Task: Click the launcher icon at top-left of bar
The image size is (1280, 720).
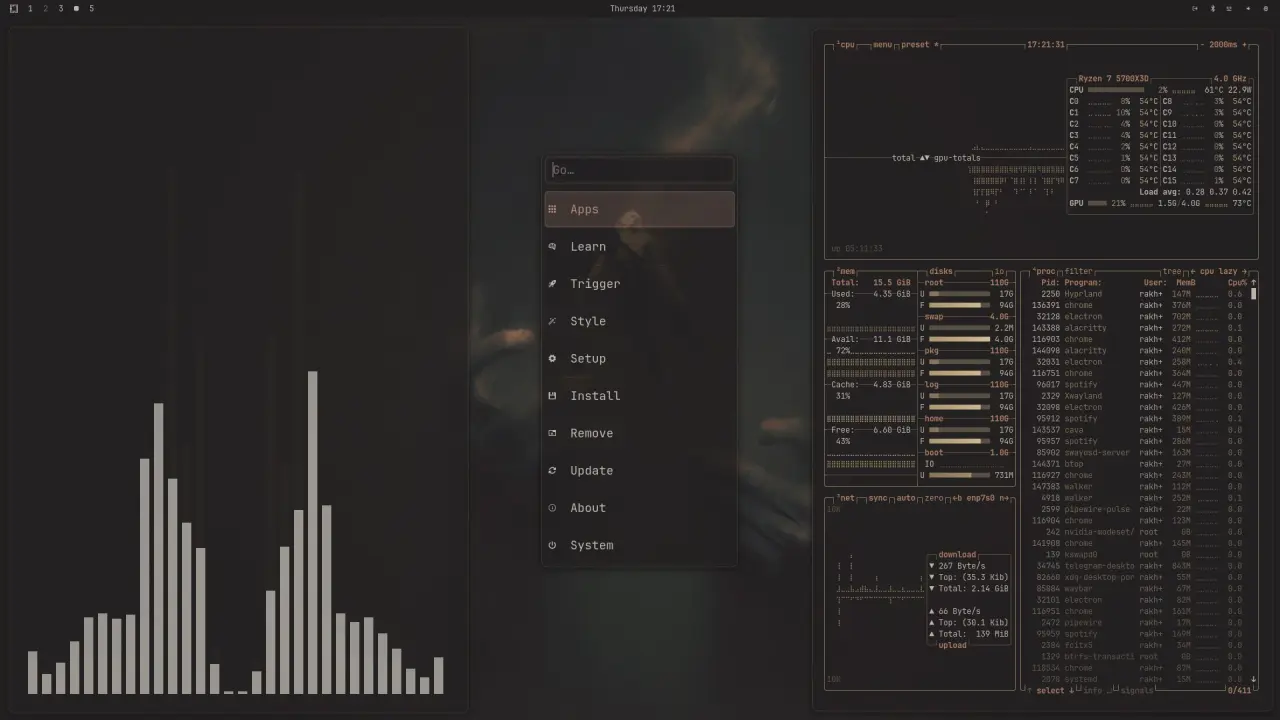Action: click(x=14, y=8)
